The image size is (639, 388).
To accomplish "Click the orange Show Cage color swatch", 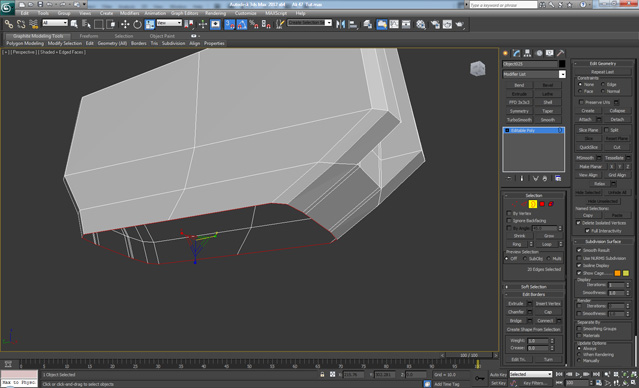I will 617,273.
